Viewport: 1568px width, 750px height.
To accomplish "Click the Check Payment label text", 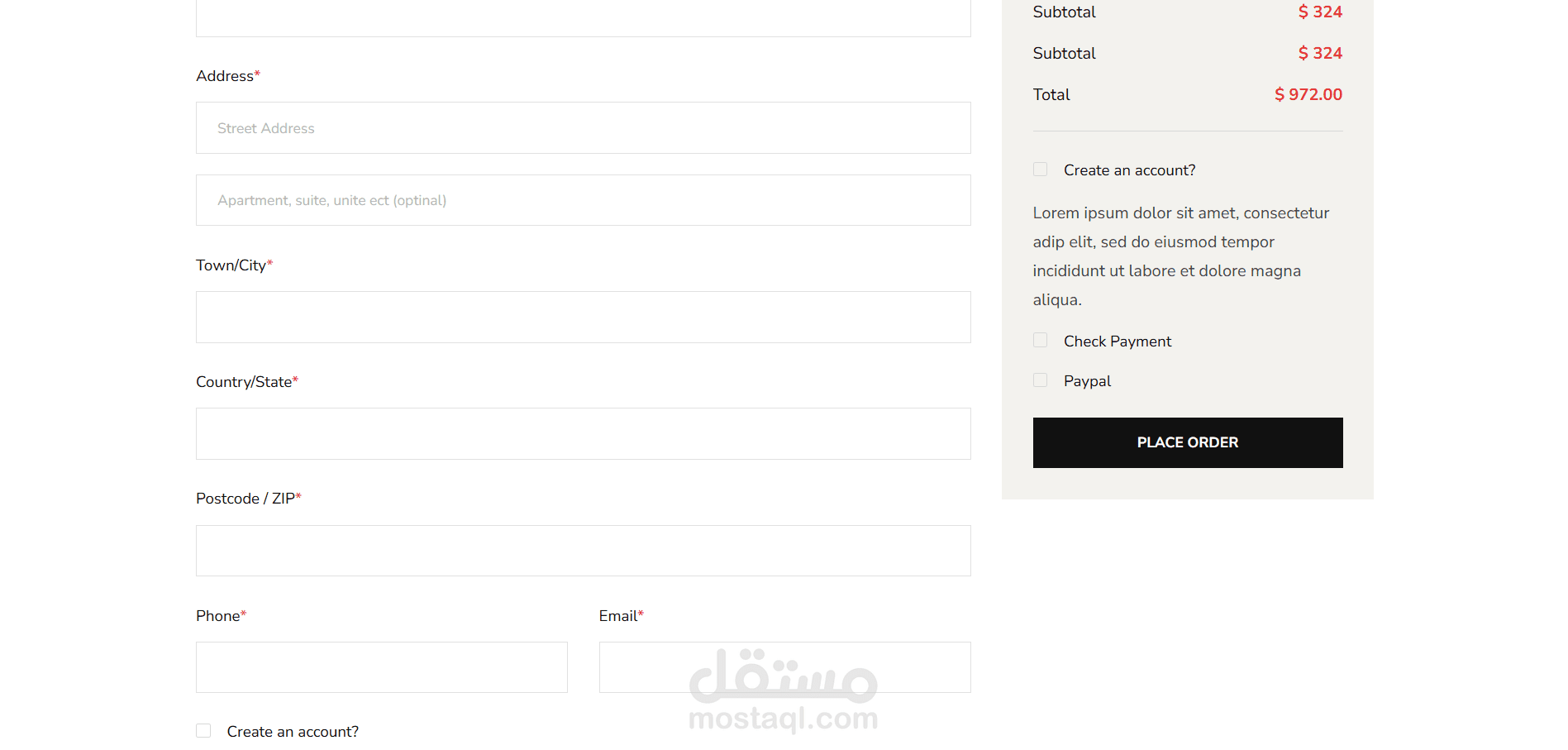I will coord(1118,342).
